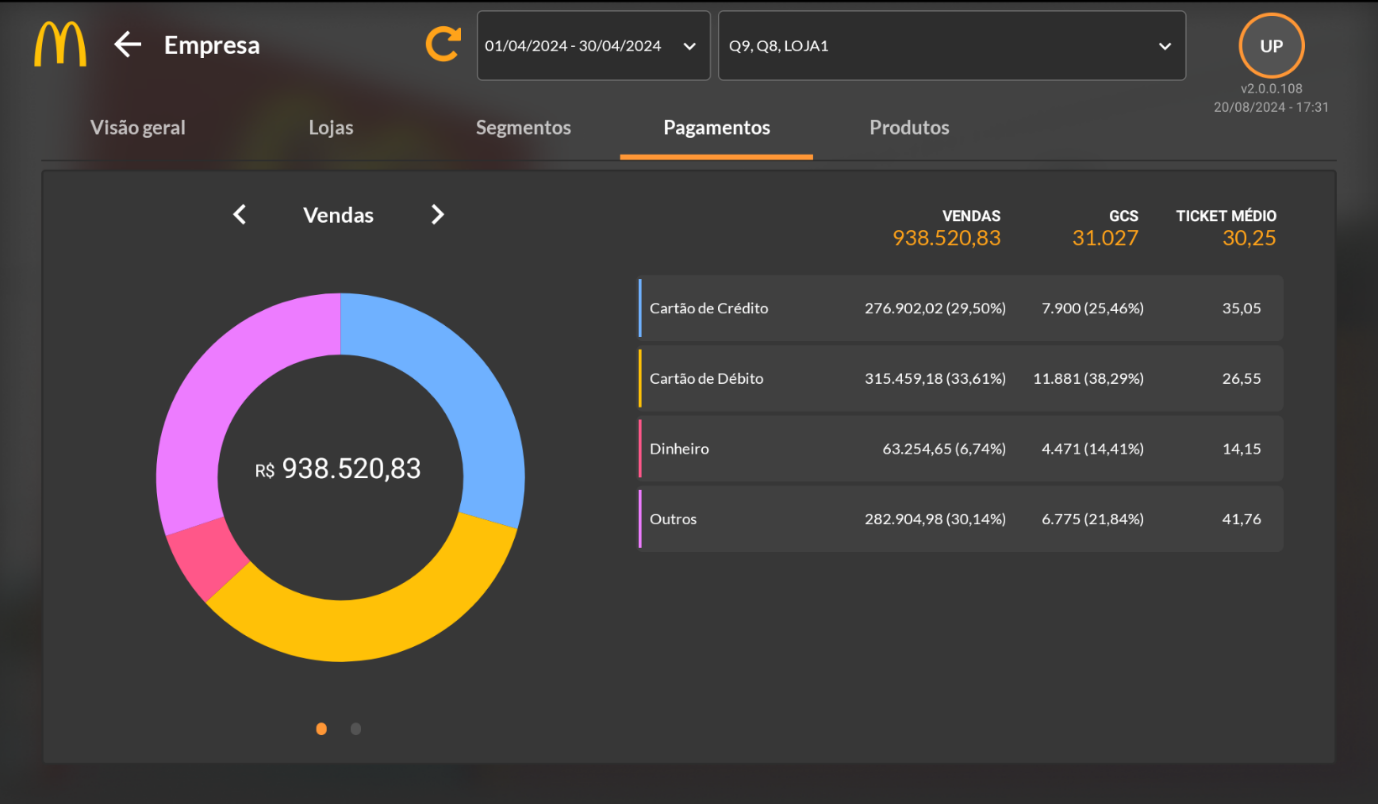This screenshot has height=804, width=1378.
Task: Click the VENDAS column header
Action: click(971, 216)
